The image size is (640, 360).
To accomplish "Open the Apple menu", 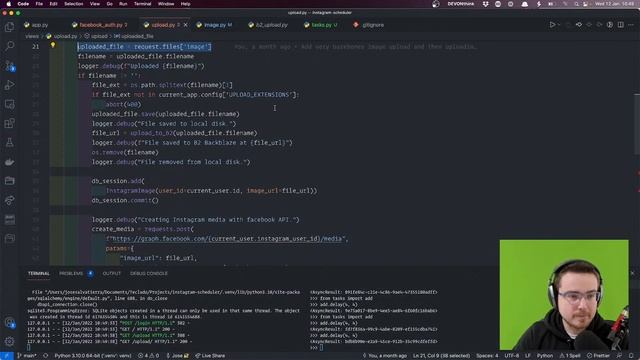I will (9, 4).
